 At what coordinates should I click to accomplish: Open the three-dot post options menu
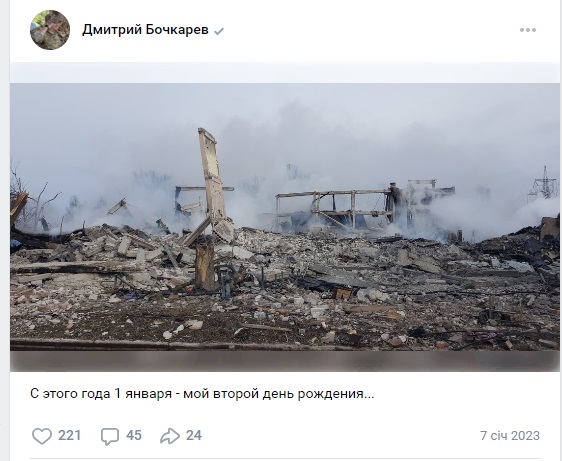[528, 30]
